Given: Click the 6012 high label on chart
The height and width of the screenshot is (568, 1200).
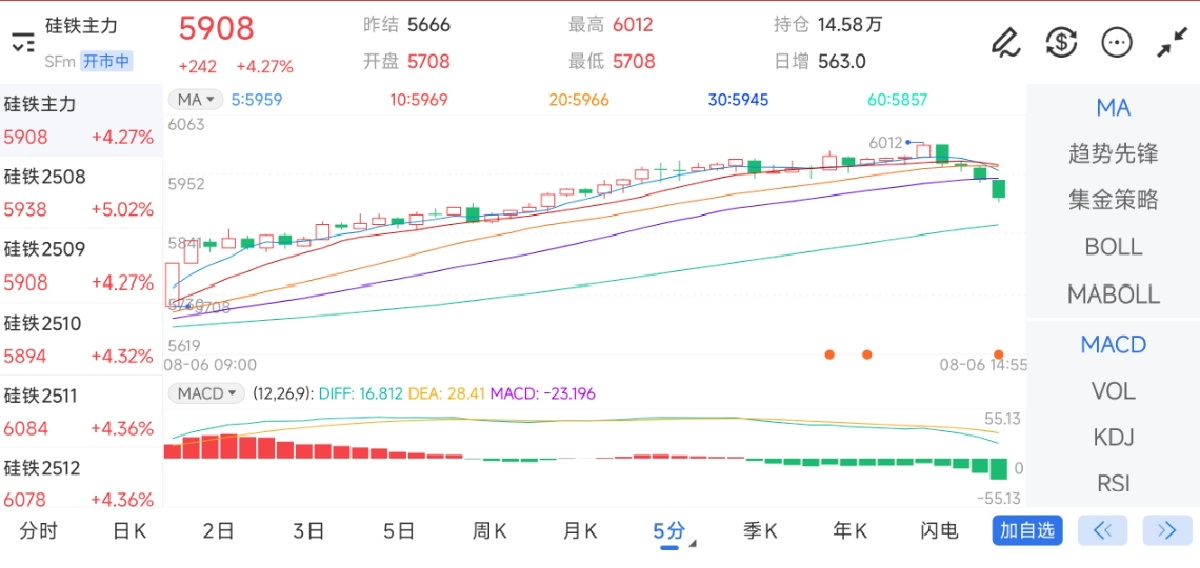Looking at the screenshot, I should point(885,143).
